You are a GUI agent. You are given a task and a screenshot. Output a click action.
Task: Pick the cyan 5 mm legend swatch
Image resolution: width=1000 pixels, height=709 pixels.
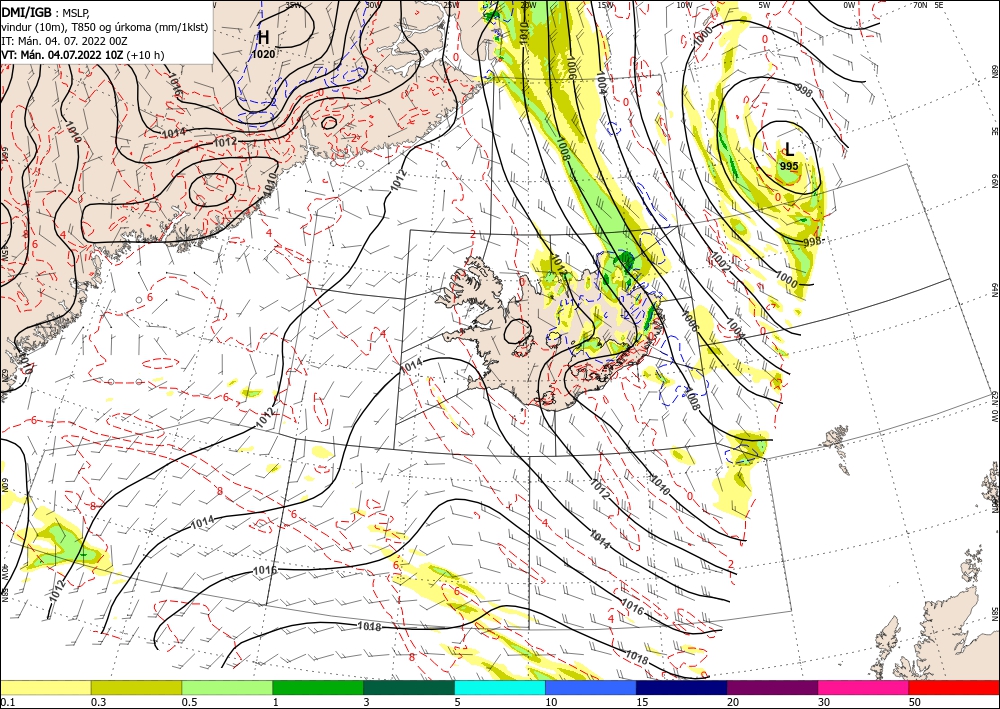tap(500, 687)
